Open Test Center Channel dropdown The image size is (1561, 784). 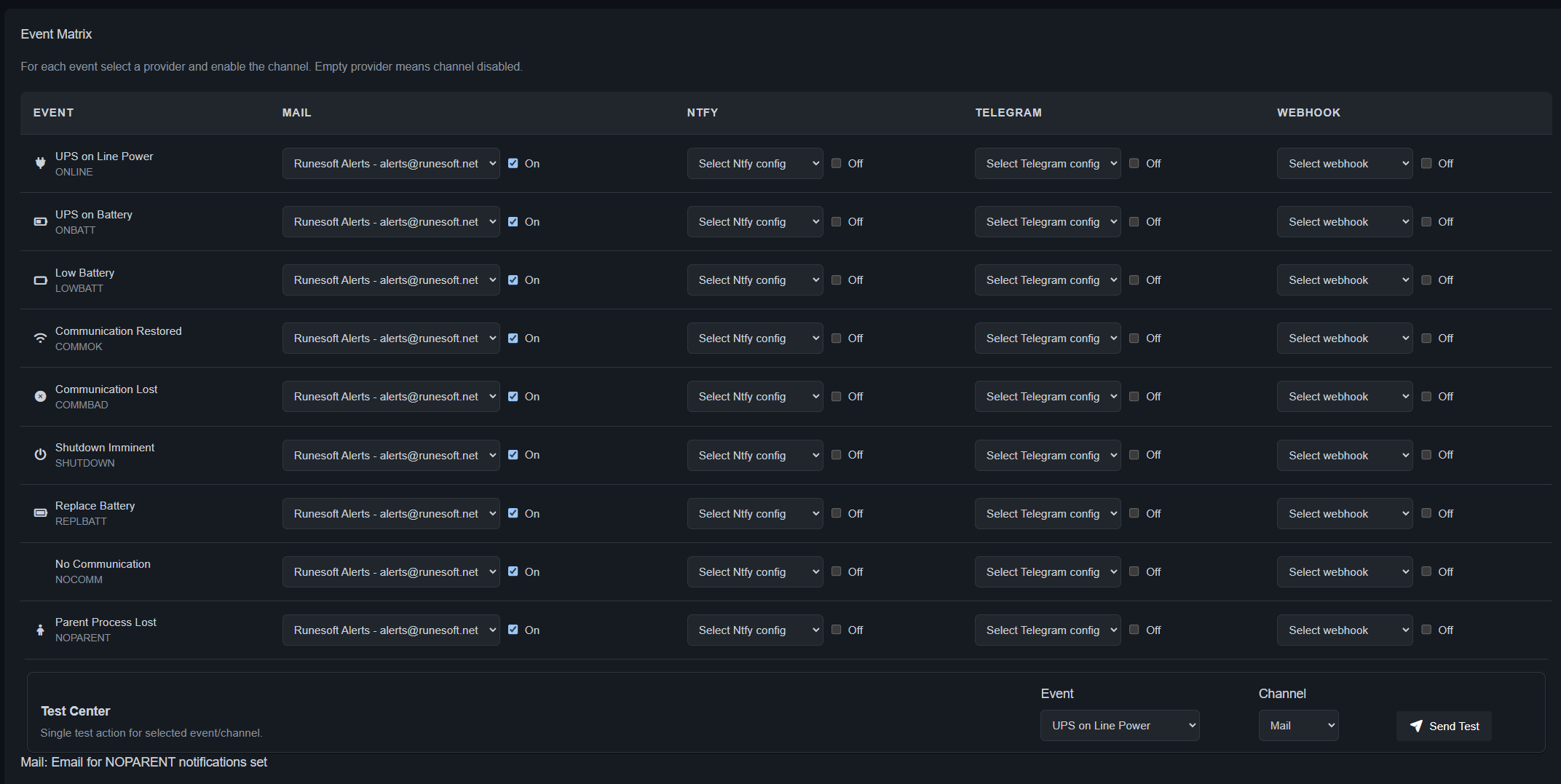point(1298,726)
